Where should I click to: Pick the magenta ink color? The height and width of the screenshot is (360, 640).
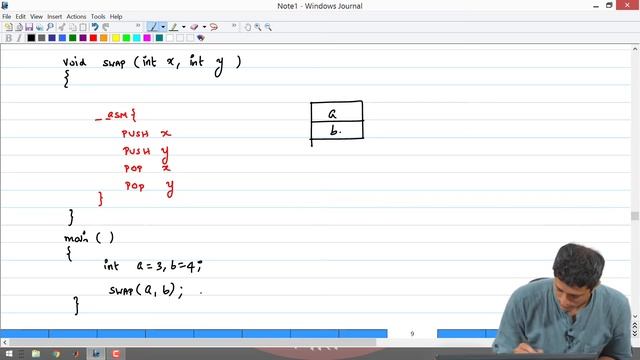coord(147,38)
